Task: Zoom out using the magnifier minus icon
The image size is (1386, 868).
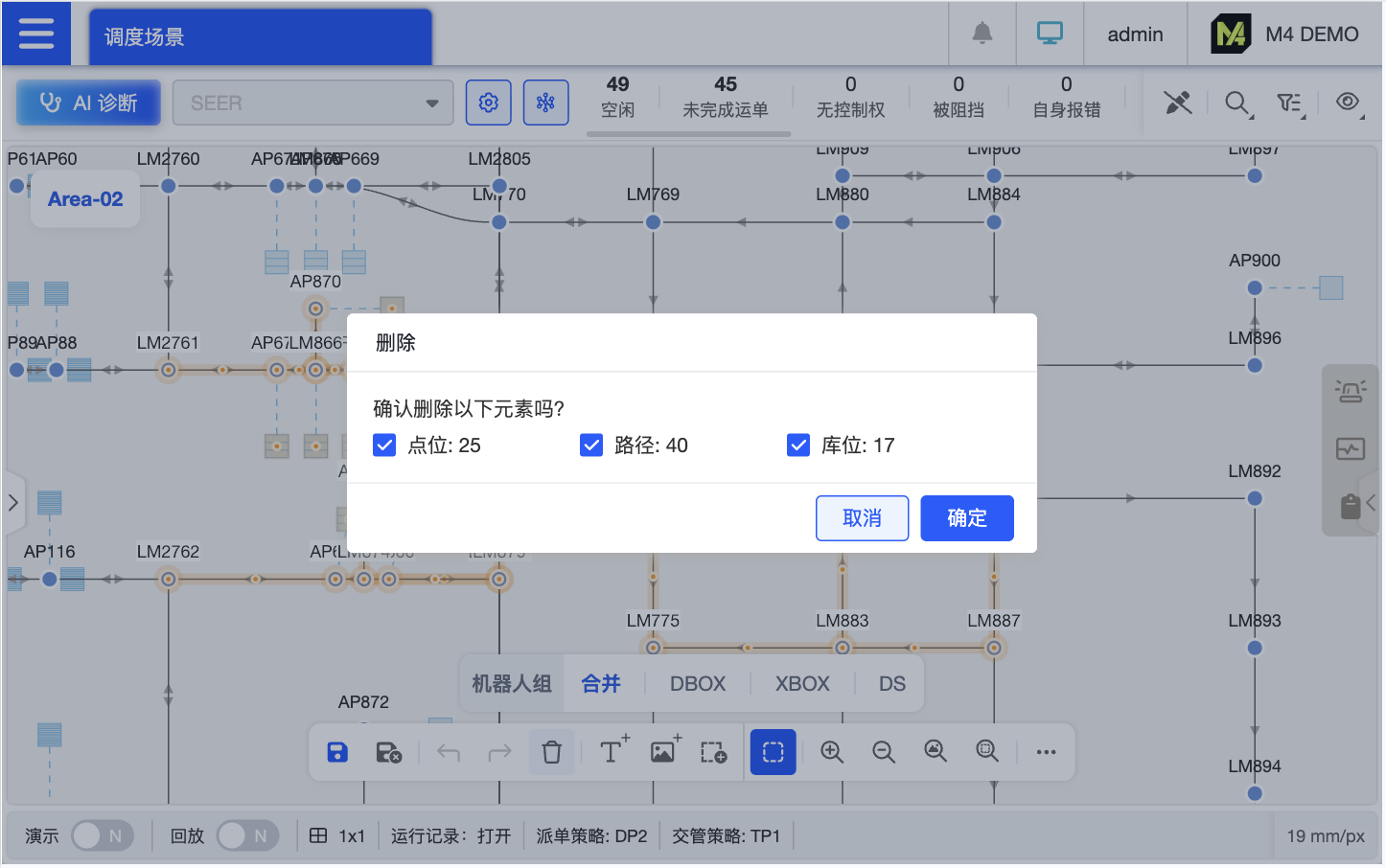Action: (x=883, y=752)
